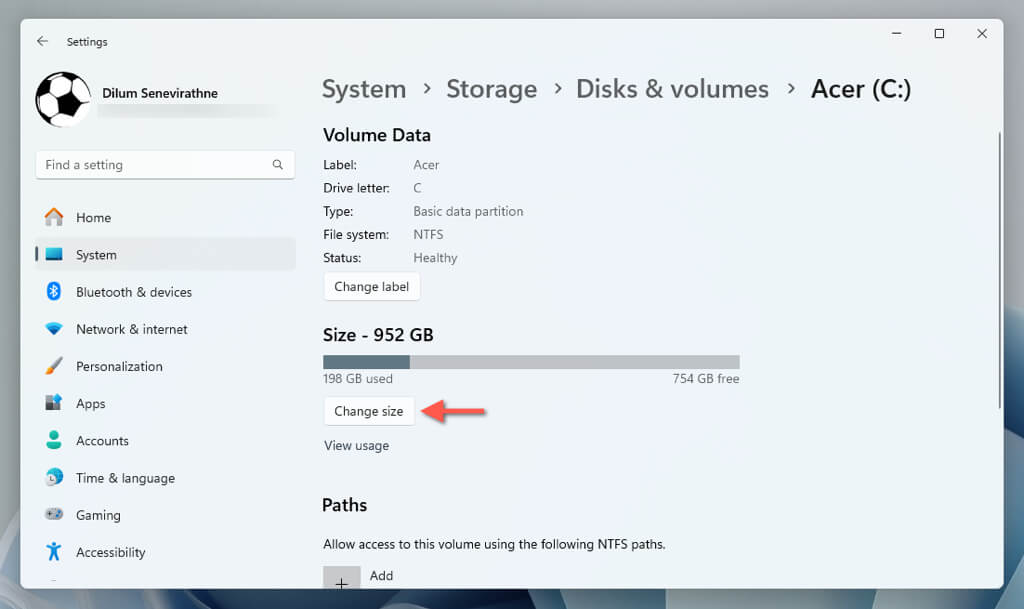The height and width of the screenshot is (609, 1024).
Task: Click the Change label button
Action: click(x=371, y=286)
